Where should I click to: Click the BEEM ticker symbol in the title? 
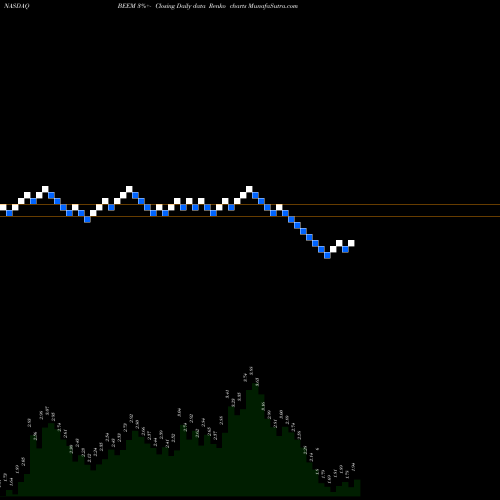[x=126, y=6]
